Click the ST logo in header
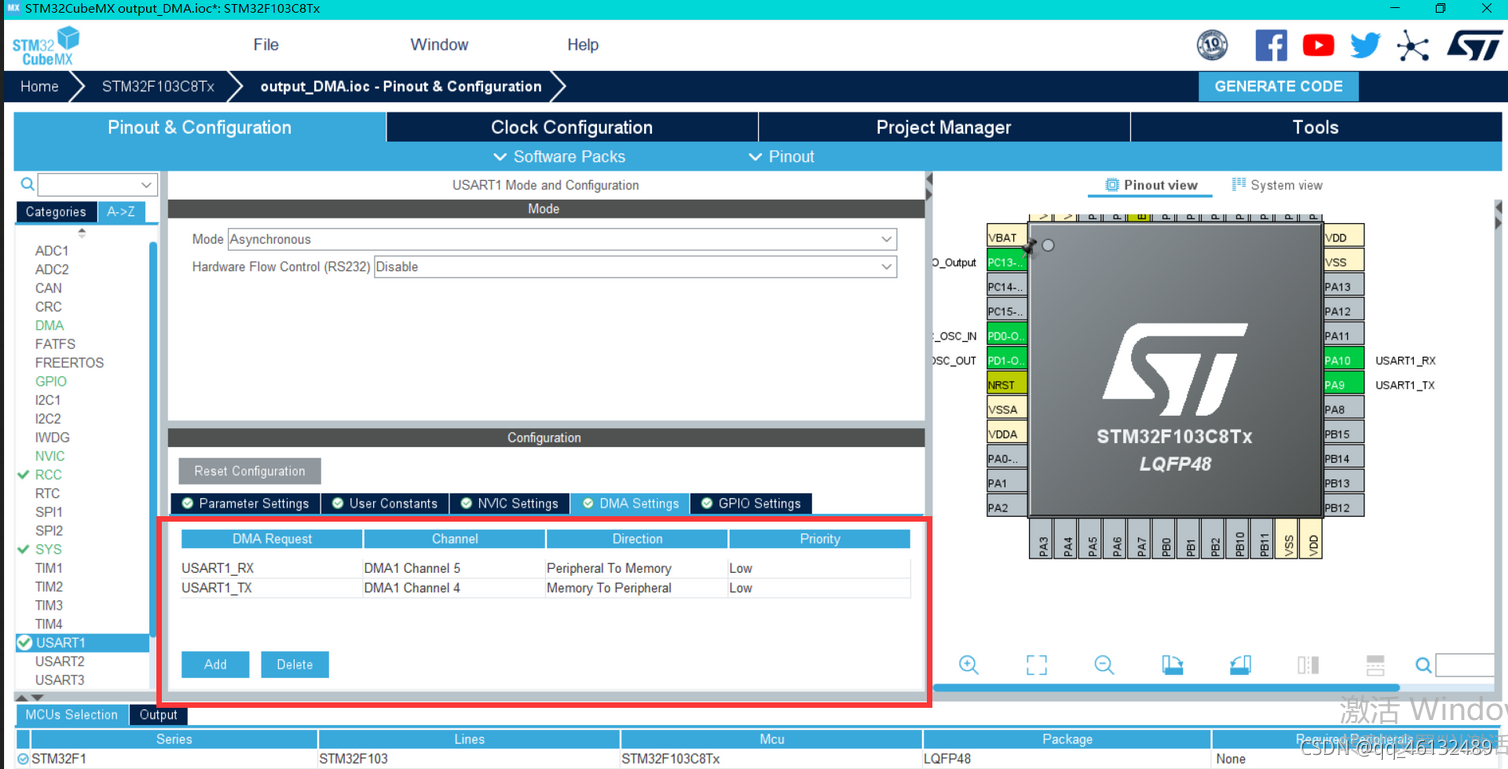The width and height of the screenshot is (1508, 769). pos(1474,46)
